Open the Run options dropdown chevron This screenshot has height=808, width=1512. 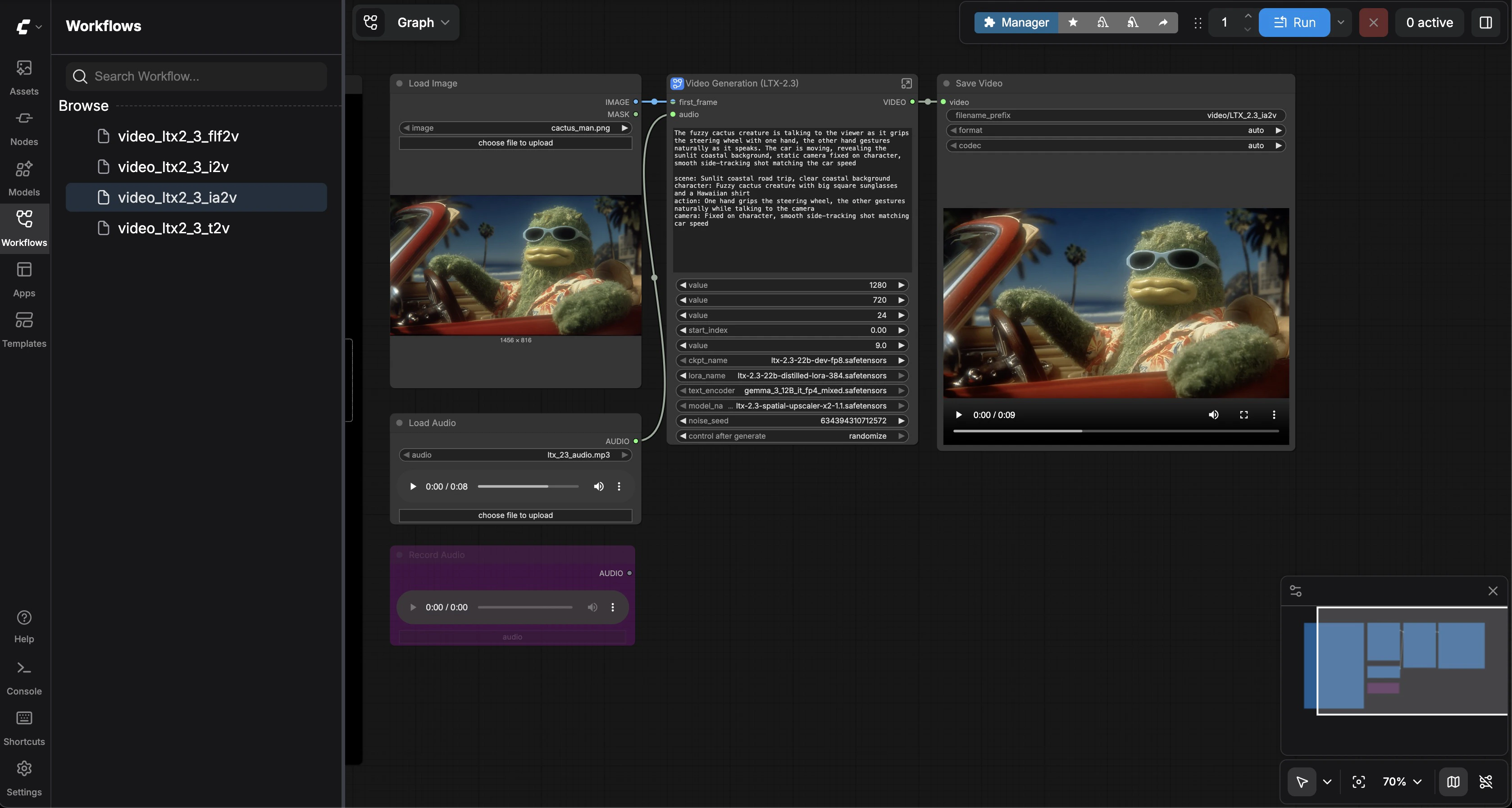pos(1341,23)
